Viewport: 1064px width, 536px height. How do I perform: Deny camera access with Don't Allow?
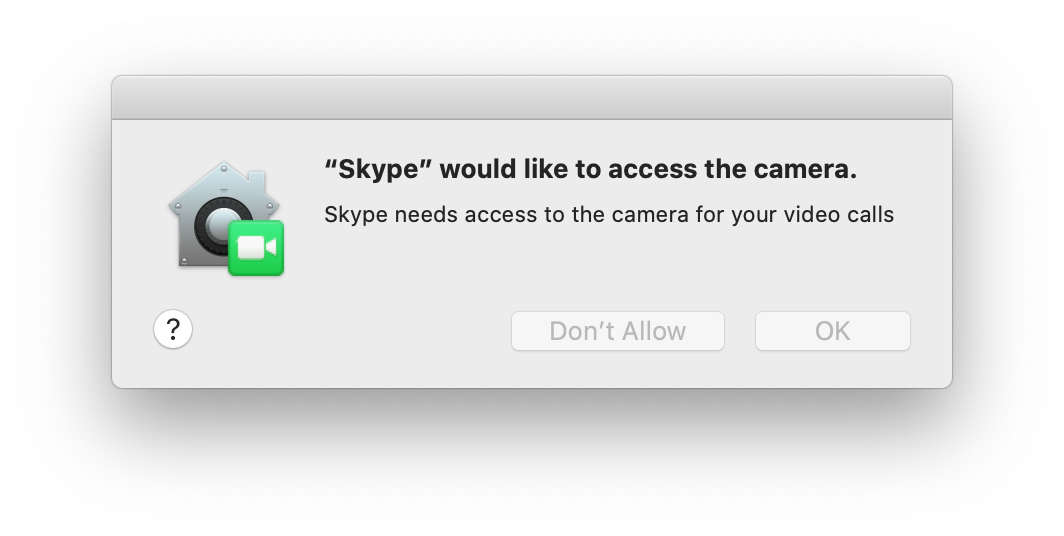618,331
